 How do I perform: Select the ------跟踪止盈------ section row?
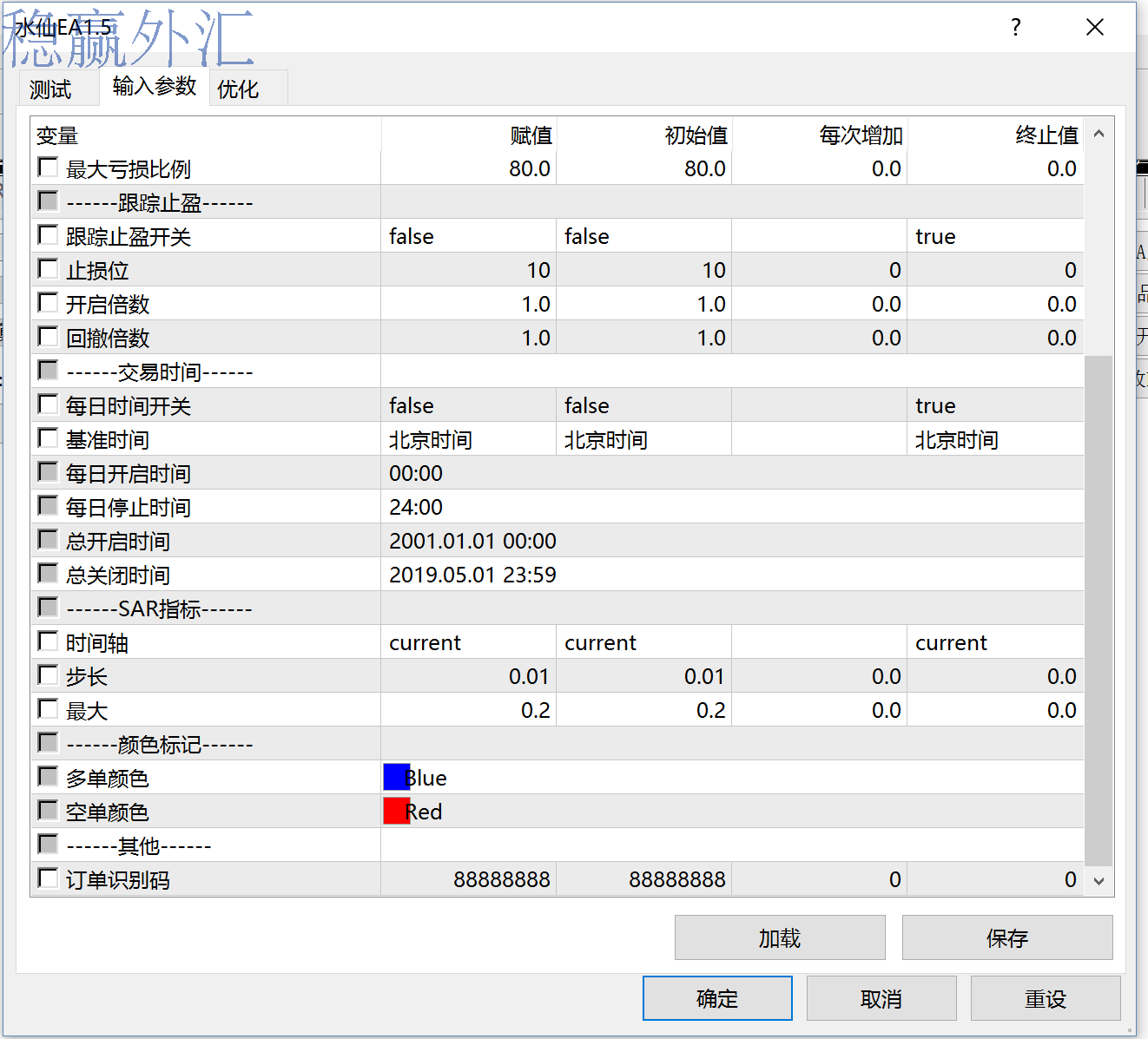(557, 202)
